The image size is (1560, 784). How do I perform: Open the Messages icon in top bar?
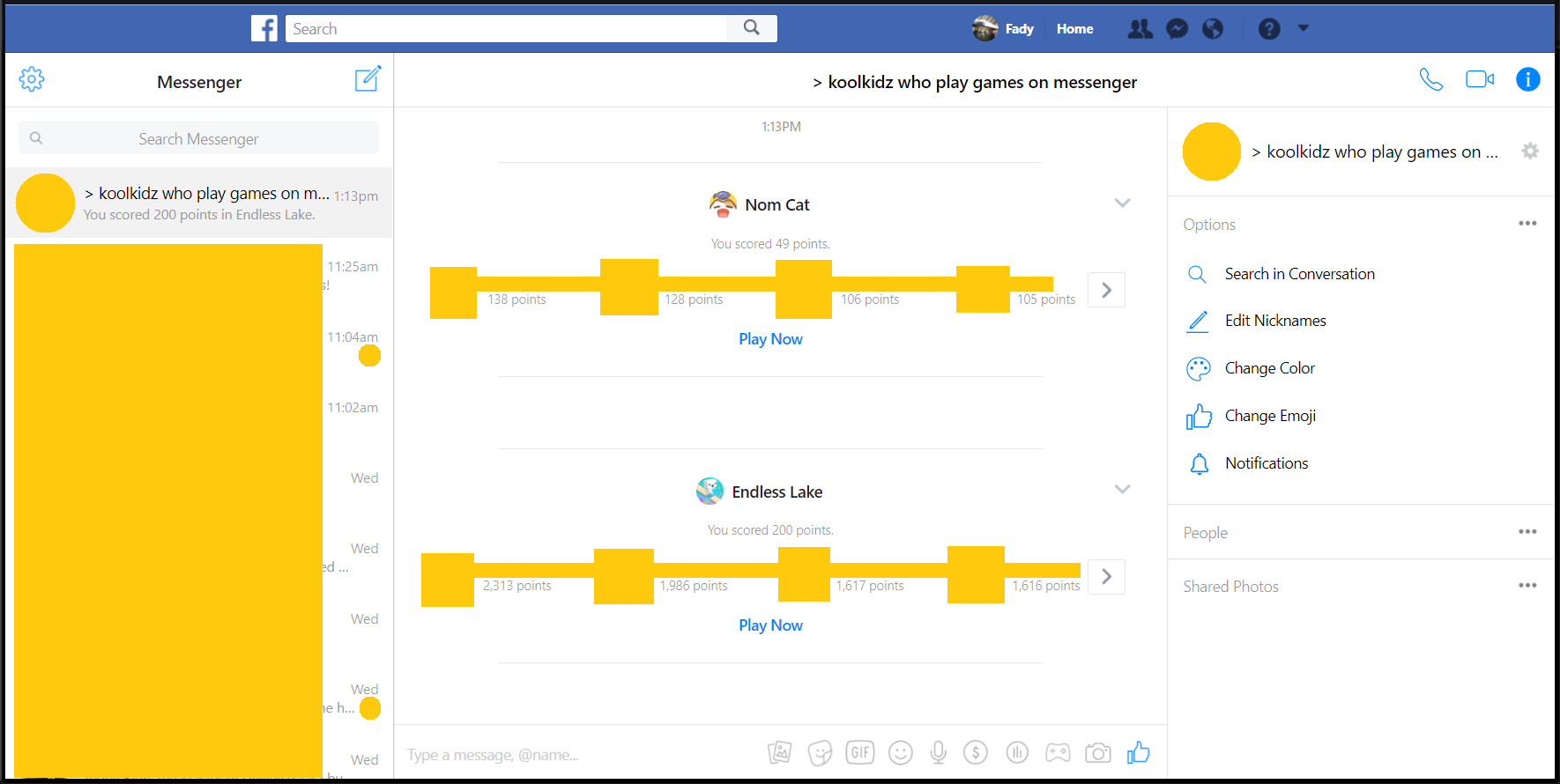point(1177,29)
